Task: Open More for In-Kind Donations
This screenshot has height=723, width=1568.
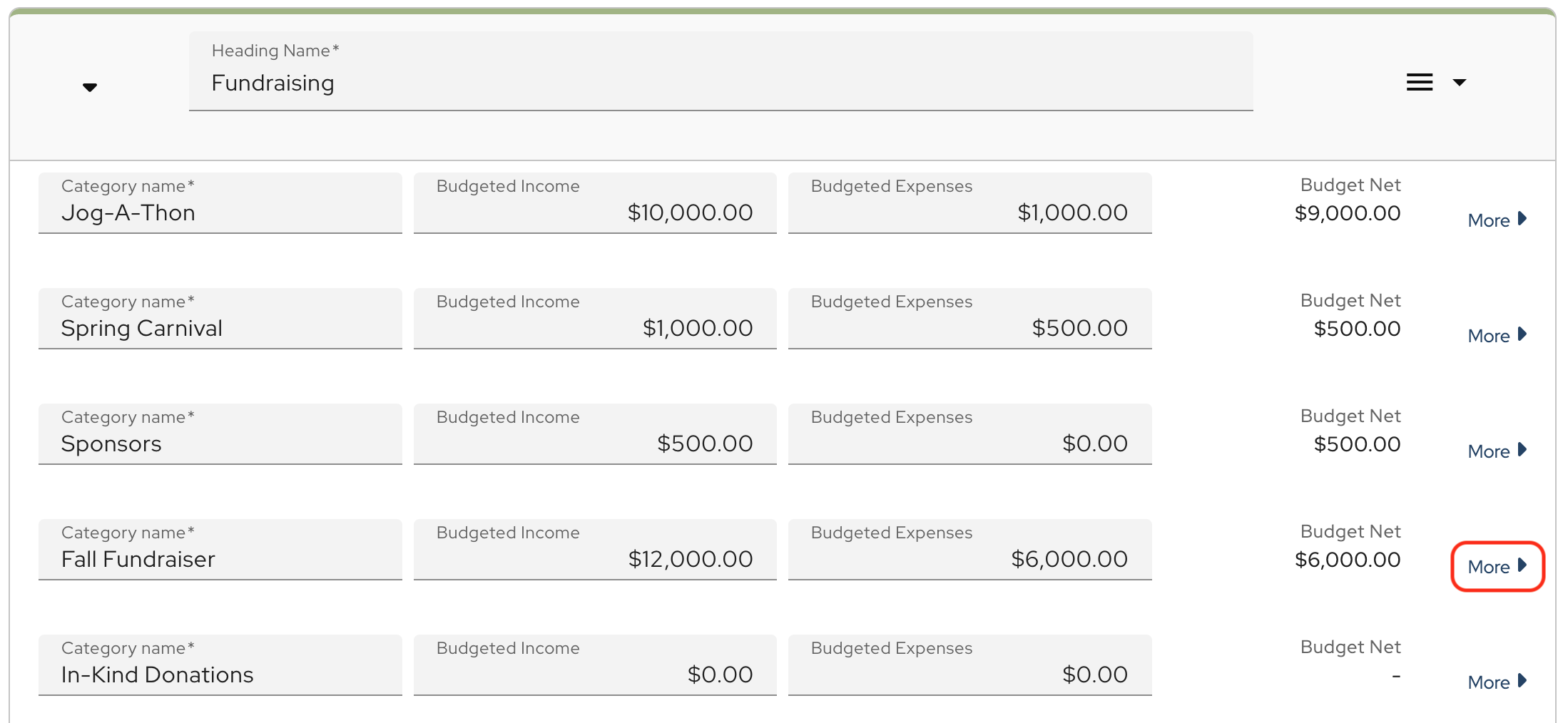Action: pos(1497,682)
